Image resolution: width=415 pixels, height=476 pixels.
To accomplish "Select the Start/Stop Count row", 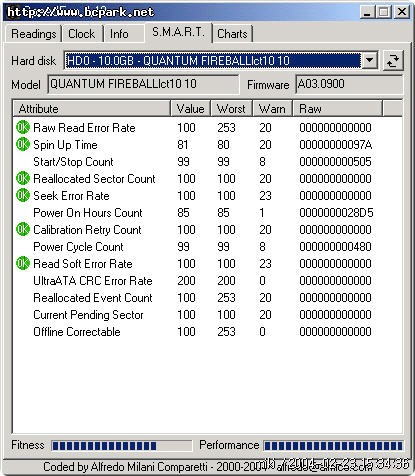I will [x=207, y=162].
